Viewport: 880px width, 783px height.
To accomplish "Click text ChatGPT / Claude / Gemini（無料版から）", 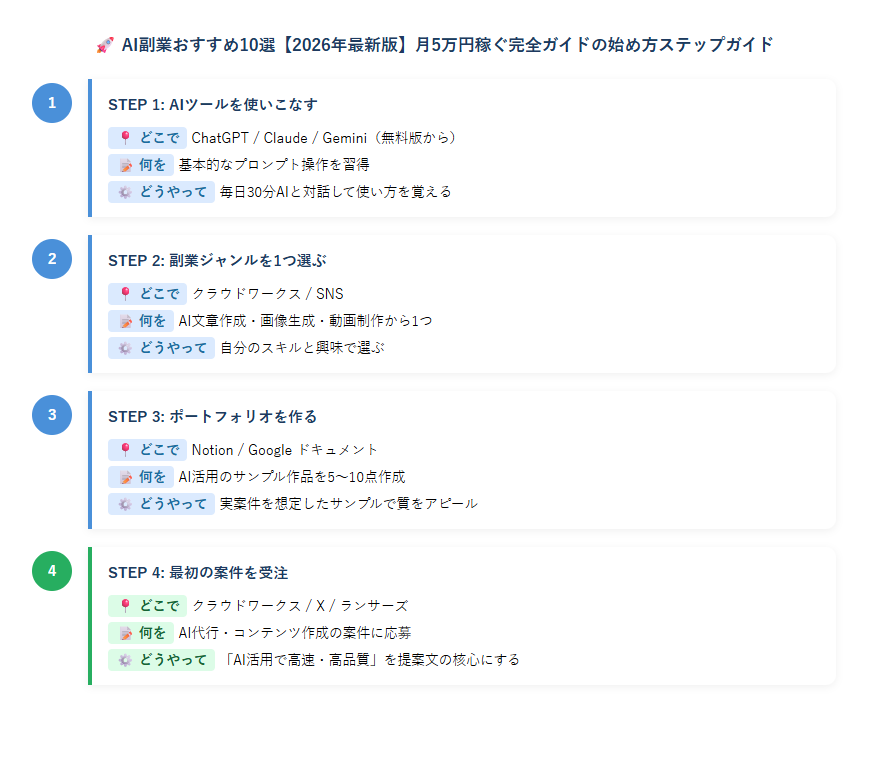I will tap(324, 138).
